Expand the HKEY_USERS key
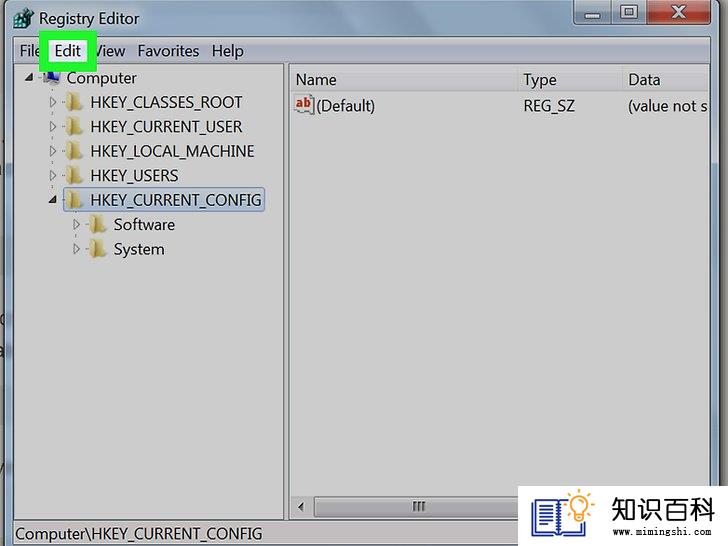Viewport: 728px width, 546px height. (x=52, y=176)
